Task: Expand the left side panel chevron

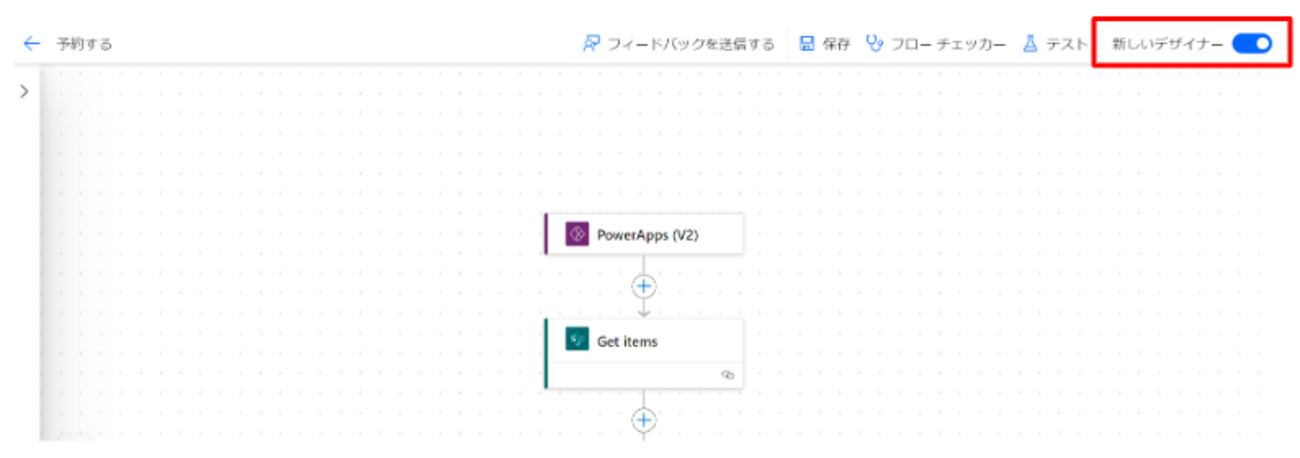Action: [x=24, y=91]
